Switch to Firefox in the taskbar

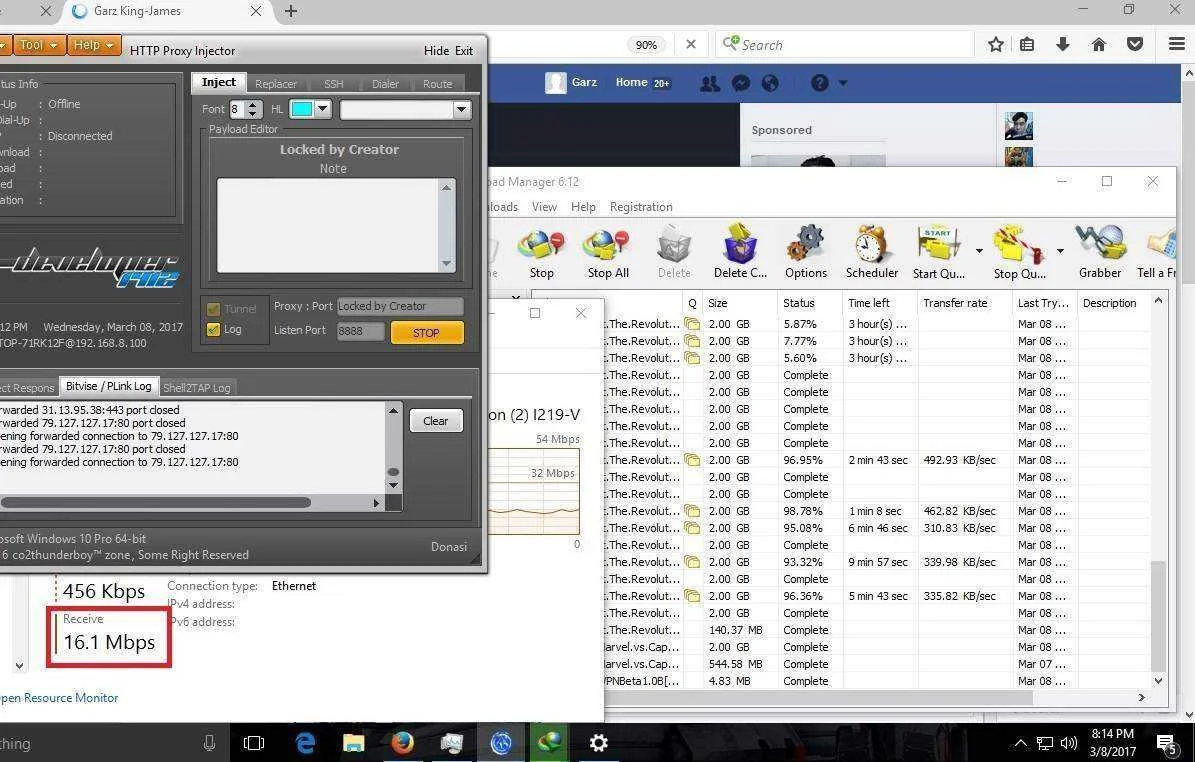point(402,742)
